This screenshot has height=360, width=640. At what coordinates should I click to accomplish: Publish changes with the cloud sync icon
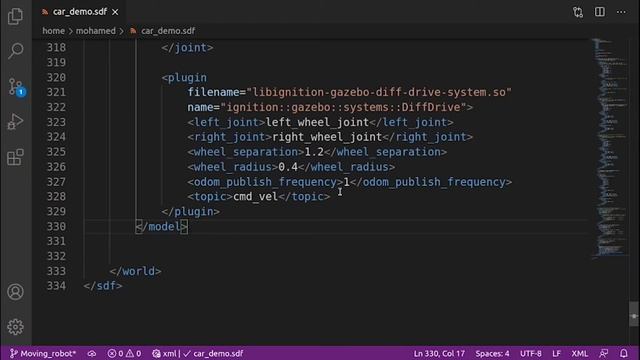(x=92, y=353)
